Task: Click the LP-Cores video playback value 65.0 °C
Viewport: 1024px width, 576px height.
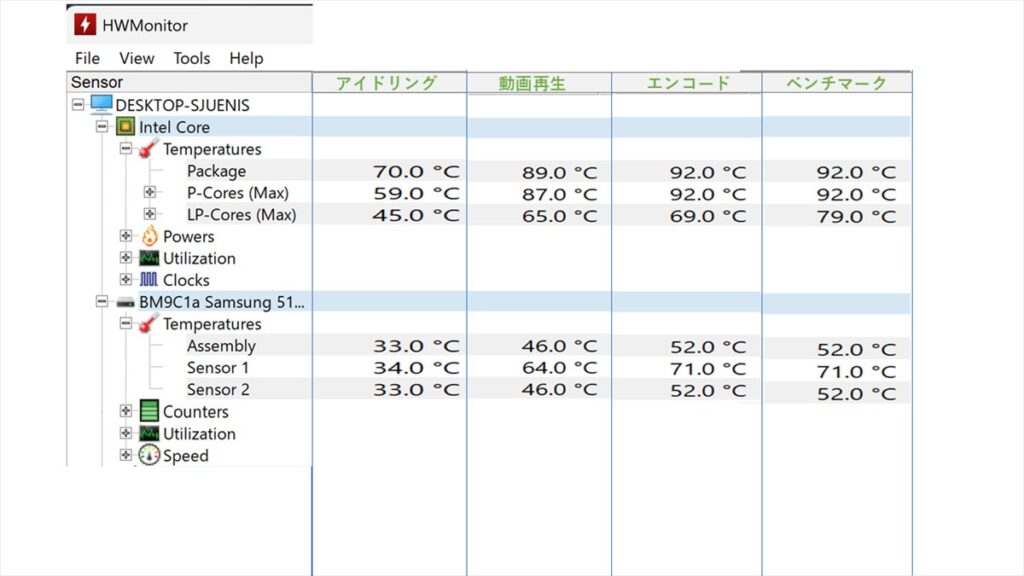Action: 559,216
